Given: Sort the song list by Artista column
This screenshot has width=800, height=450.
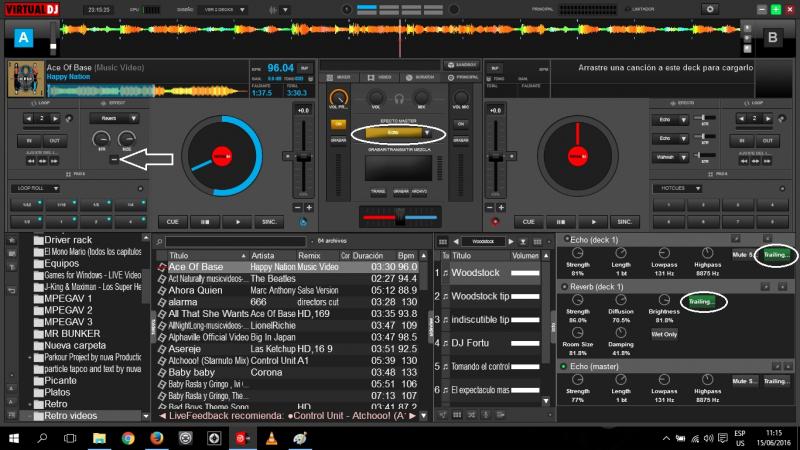Looking at the screenshot, I should click(x=263, y=256).
